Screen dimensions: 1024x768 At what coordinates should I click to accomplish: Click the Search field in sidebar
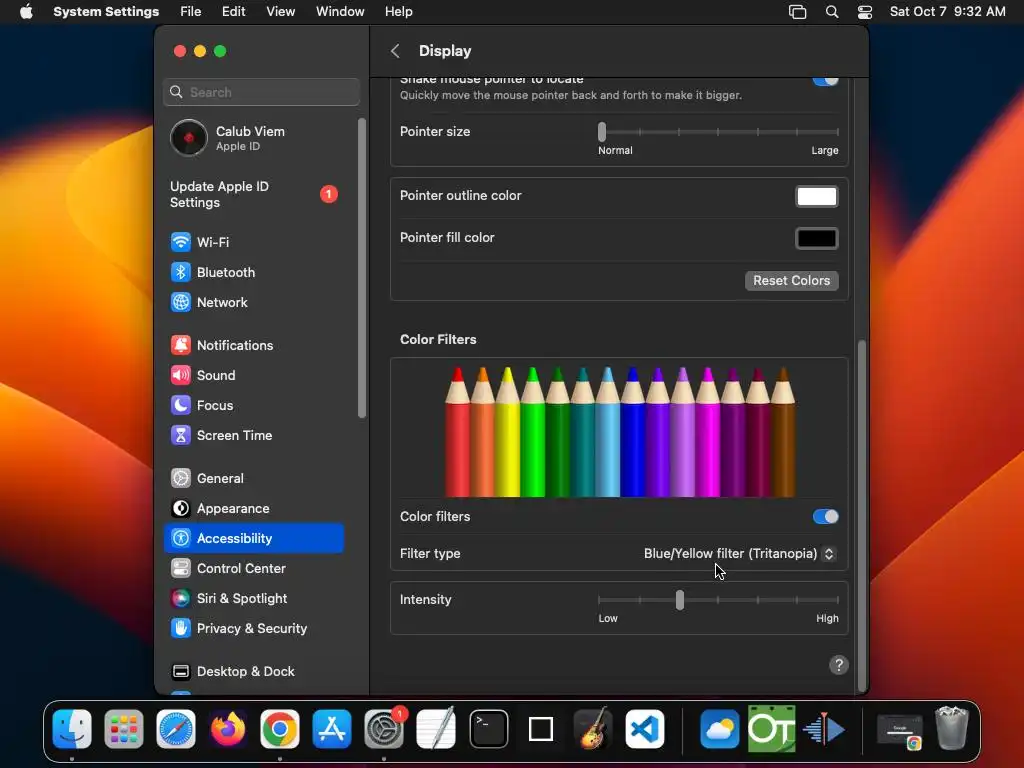pyautogui.click(x=261, y=92)
